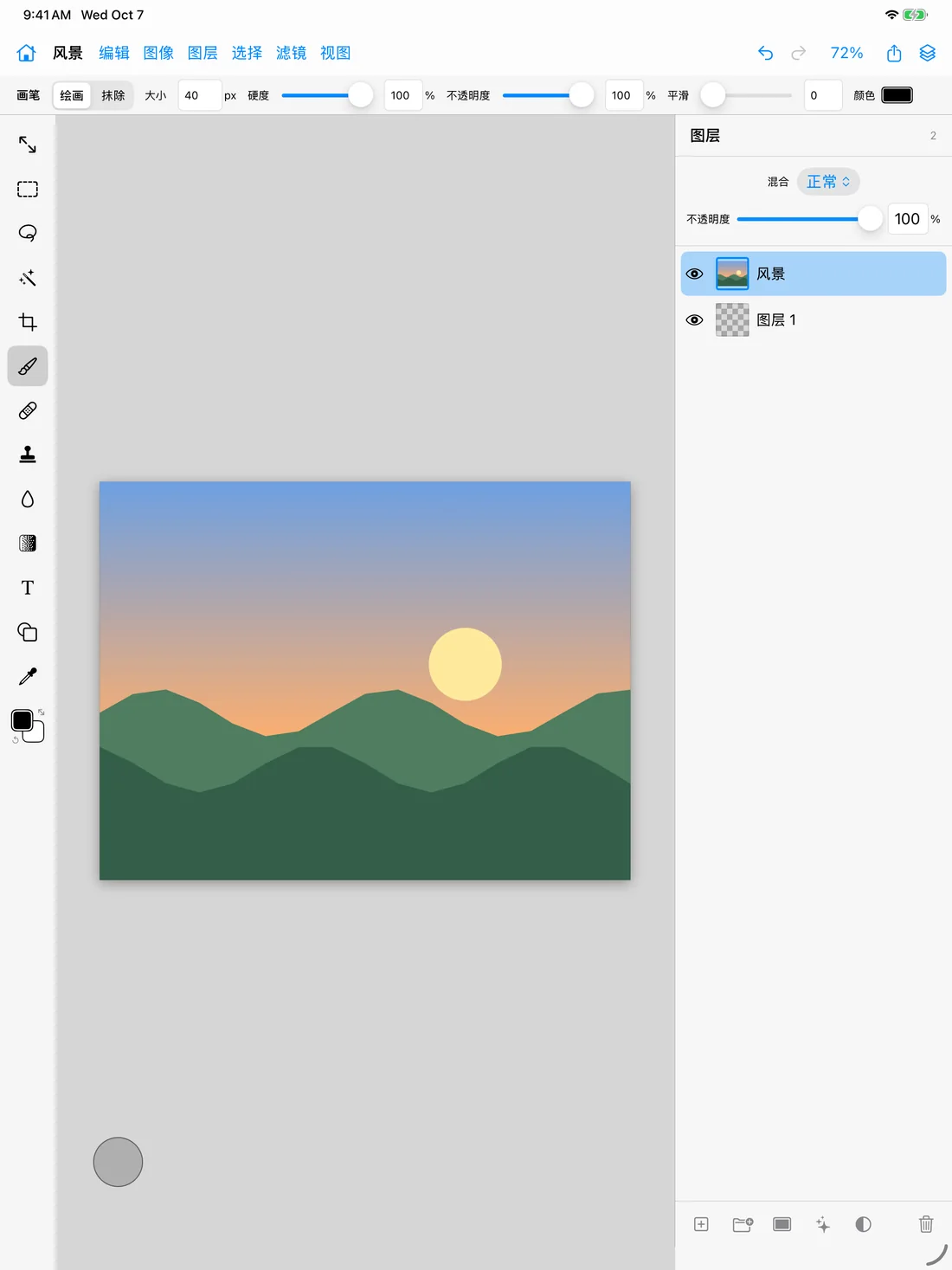The image size is (952, 1270).
Task: Select the Text tool
Action: (28, 588)
